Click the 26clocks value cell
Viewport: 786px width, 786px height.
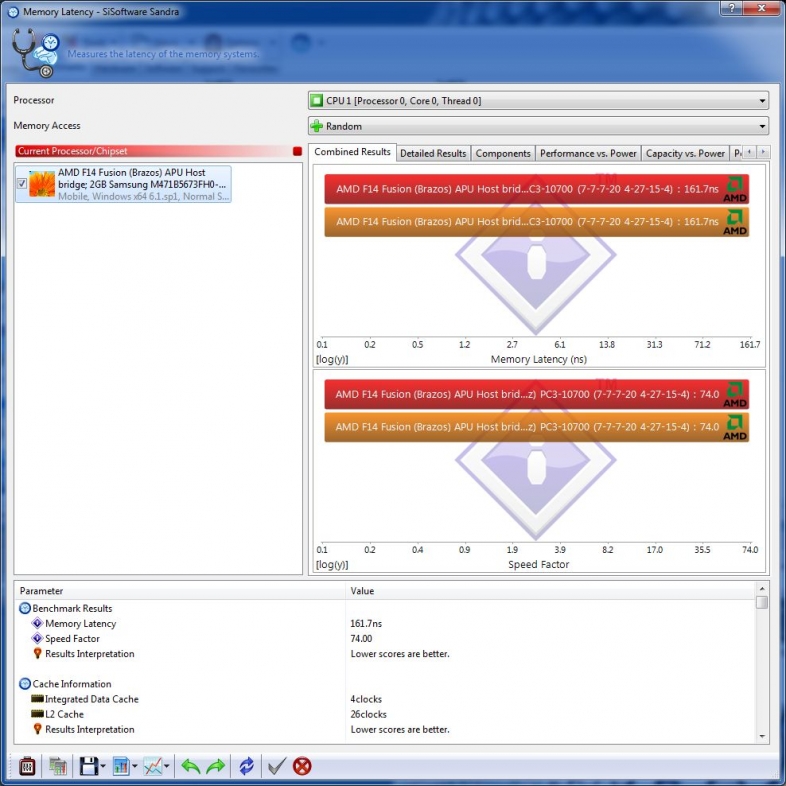pos(368,714)
